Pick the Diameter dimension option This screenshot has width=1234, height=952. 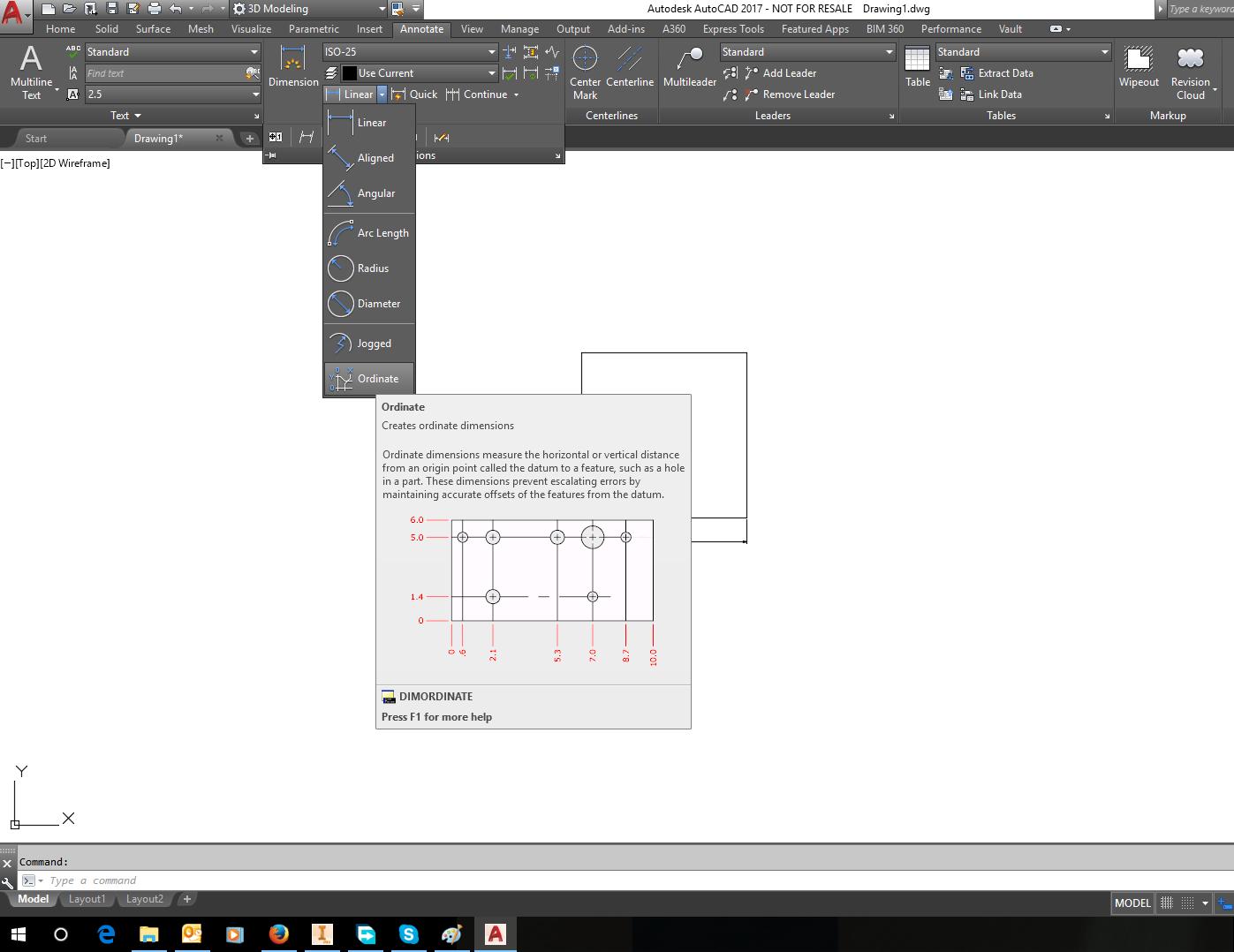[x=368, y=304]
